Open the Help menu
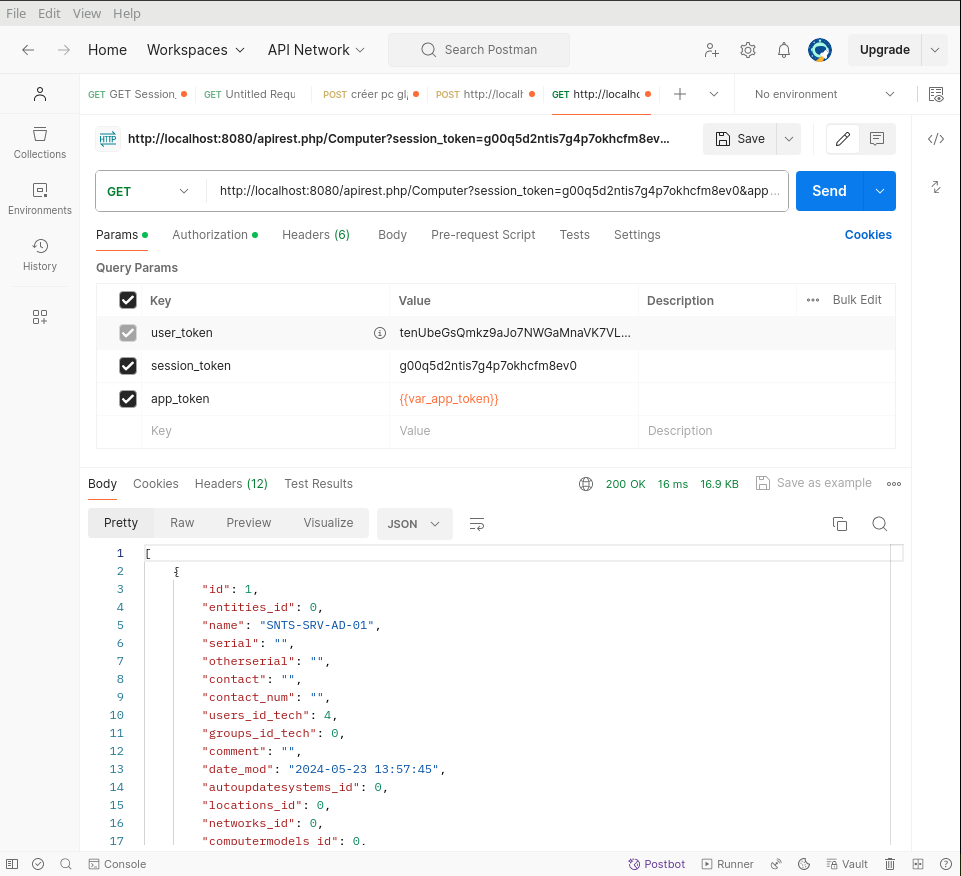The width and height of the screenshot is (961, 876). 127,13
